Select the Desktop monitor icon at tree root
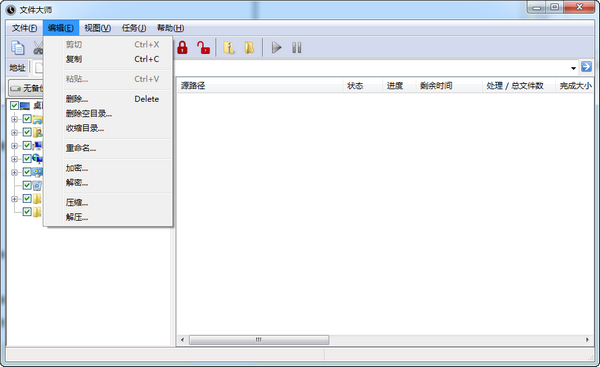The width and height of the screenshot is (600, 367). [25, 106]
